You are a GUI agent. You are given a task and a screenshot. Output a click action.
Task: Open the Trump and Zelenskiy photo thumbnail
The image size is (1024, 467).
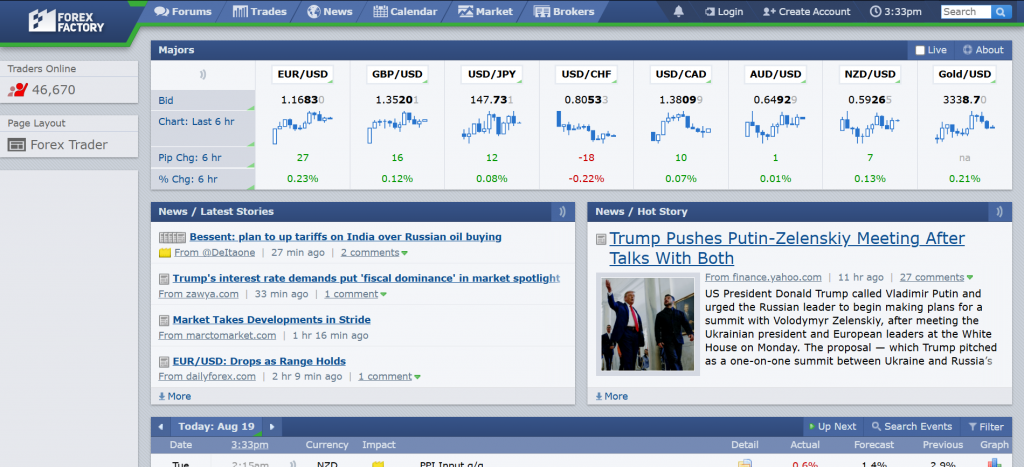(648, 325)
